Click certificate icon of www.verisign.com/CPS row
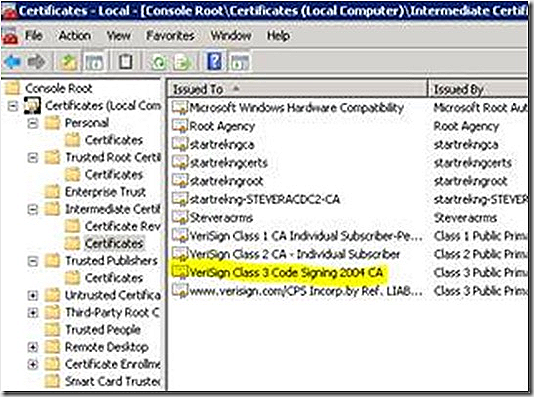 click(180, 290)
